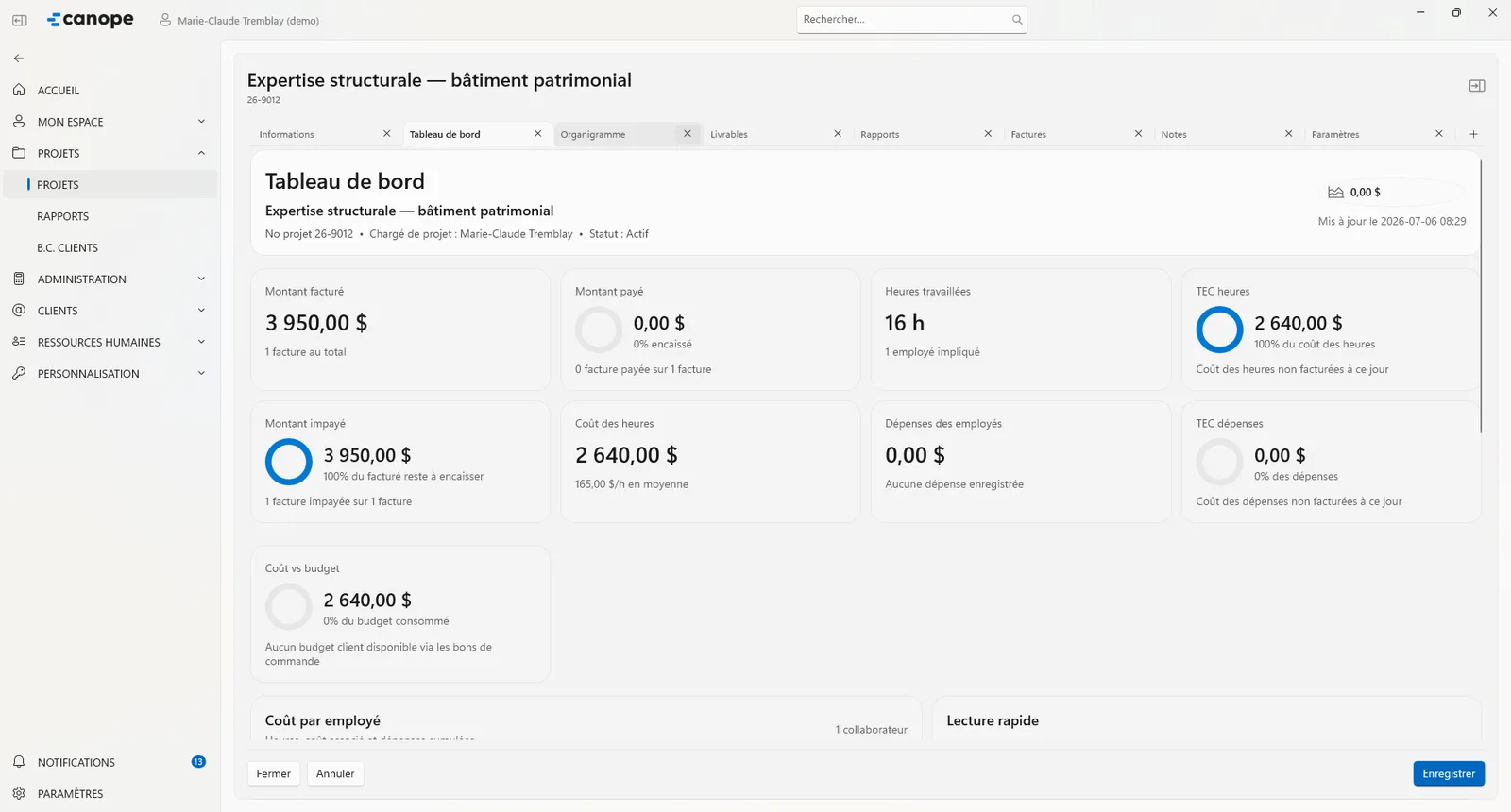
Task: Add a new tab with the plus icon
Action: 1473,134
